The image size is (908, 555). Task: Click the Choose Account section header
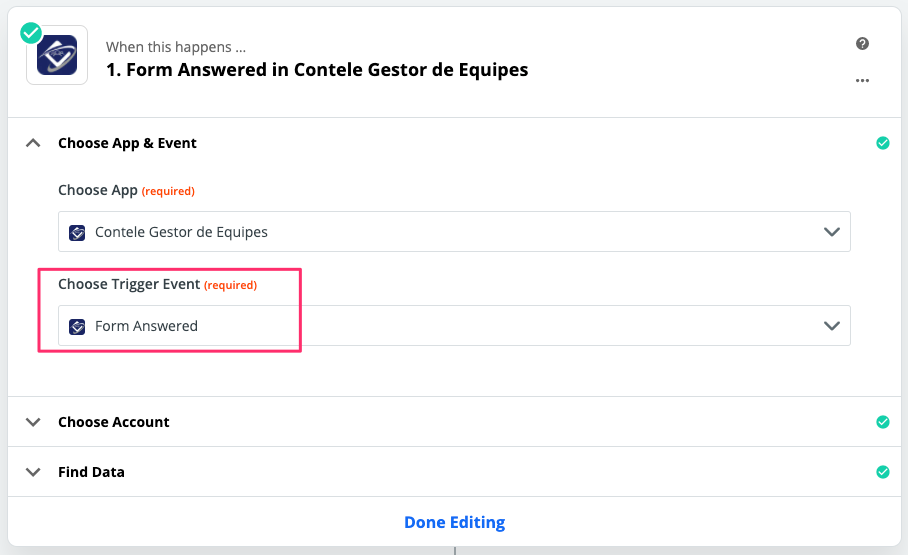(x=114, y=422)
